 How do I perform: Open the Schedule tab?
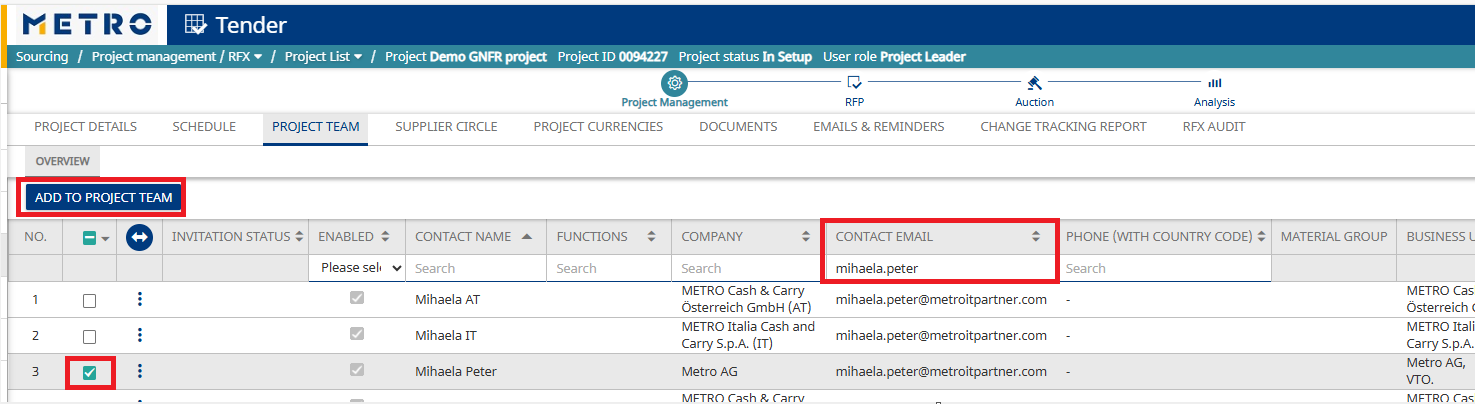(204, 127)
